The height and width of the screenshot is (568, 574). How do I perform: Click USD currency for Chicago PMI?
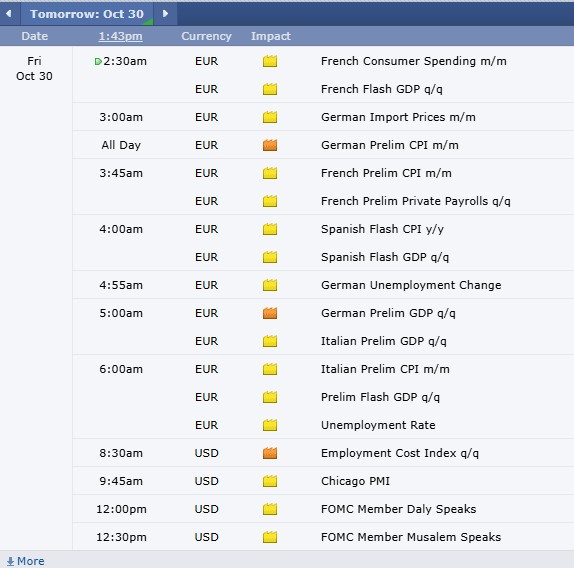pyautogui.click(x=206, y=481)
